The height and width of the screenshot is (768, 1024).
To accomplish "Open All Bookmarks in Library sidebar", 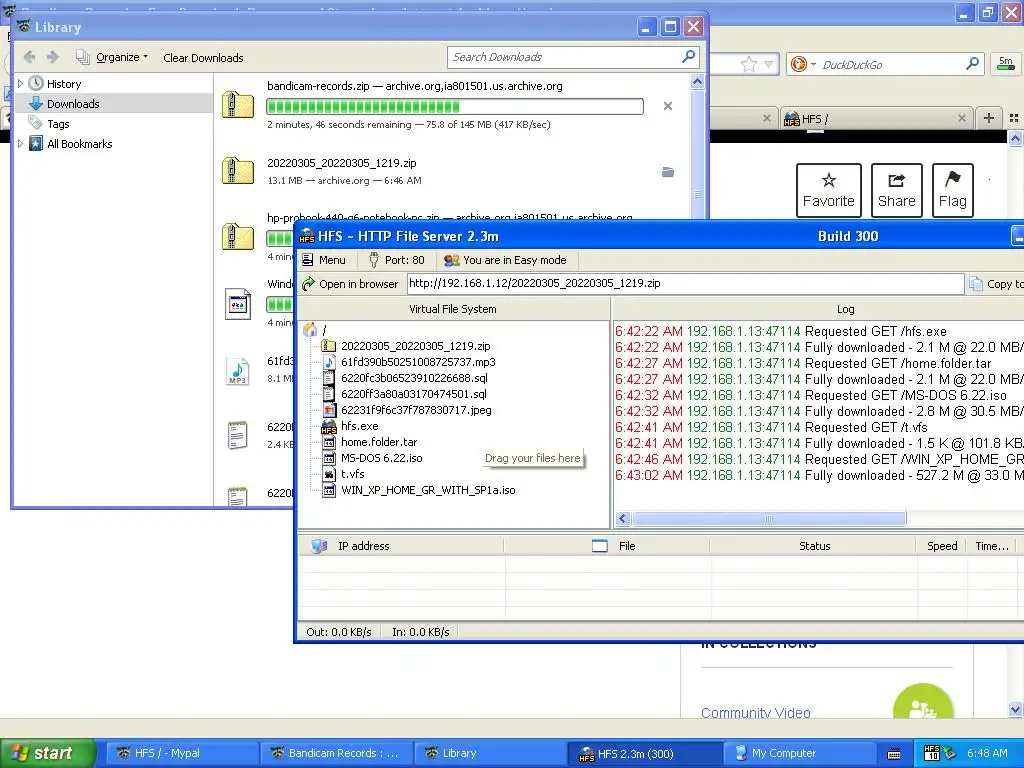I will pos(79,144).
